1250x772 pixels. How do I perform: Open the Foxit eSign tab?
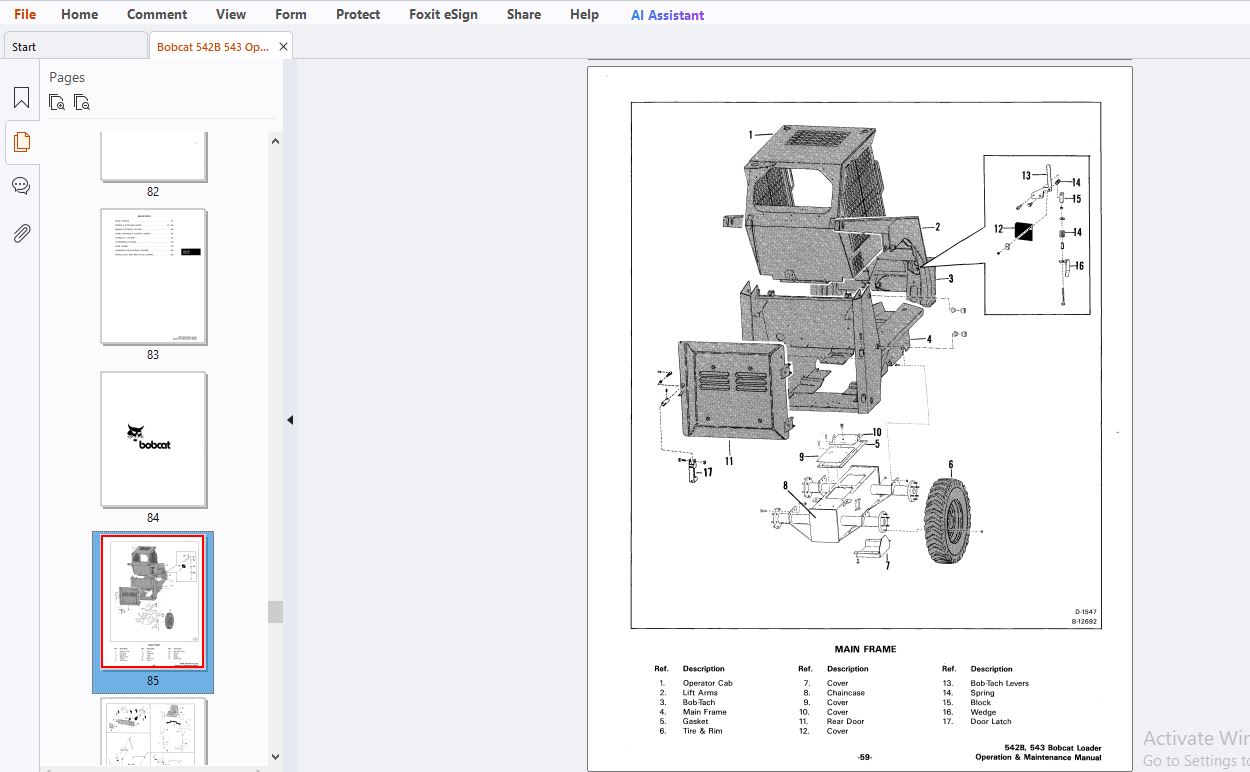443,14
